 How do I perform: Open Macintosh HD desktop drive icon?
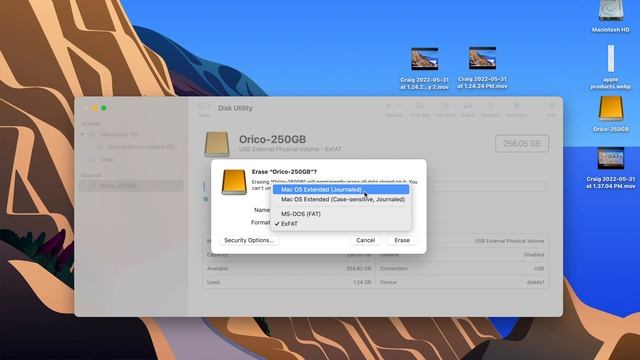(x=611, y=11)
